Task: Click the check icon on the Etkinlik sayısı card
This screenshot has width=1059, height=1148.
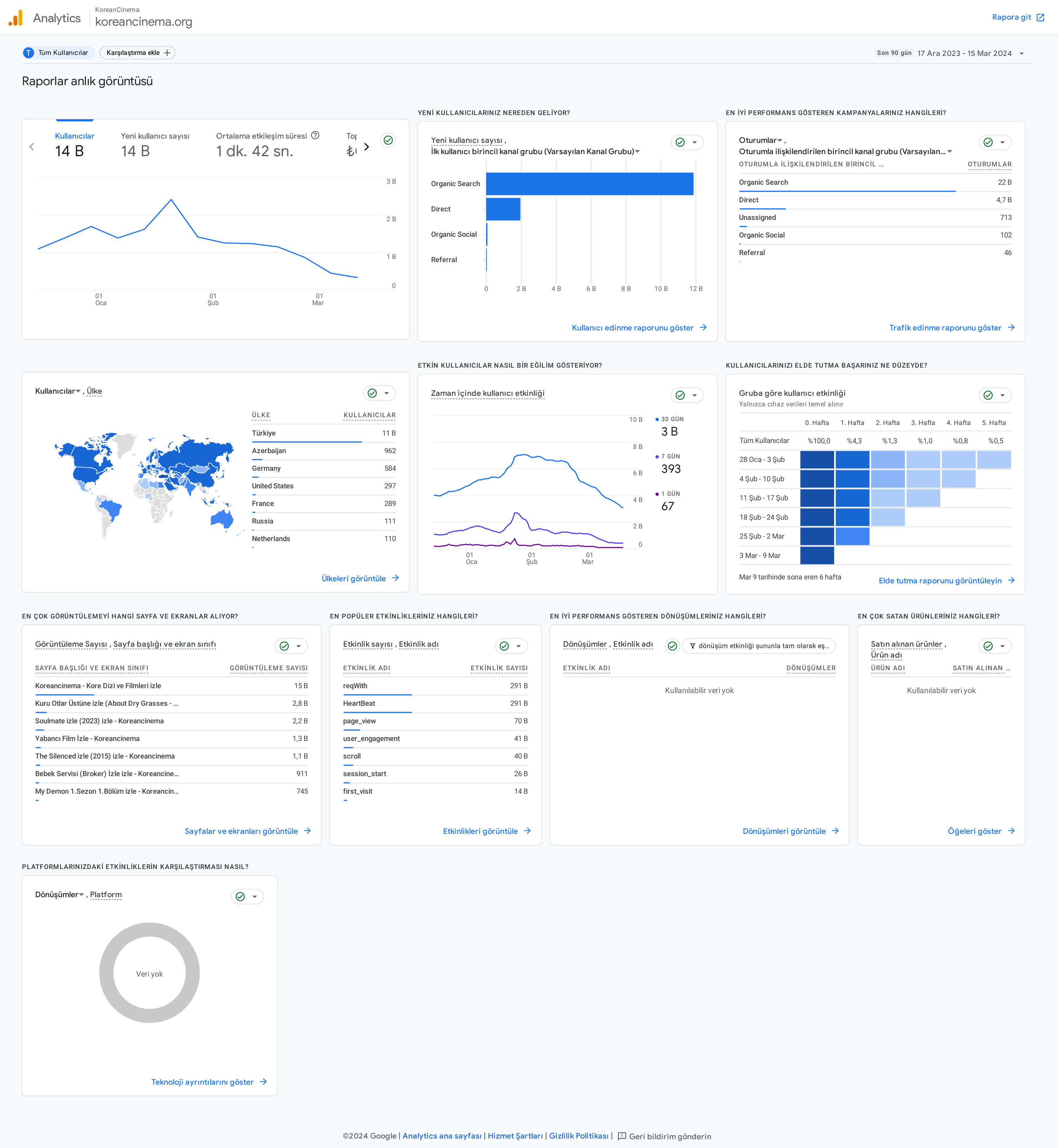Action: coord(504,646)
